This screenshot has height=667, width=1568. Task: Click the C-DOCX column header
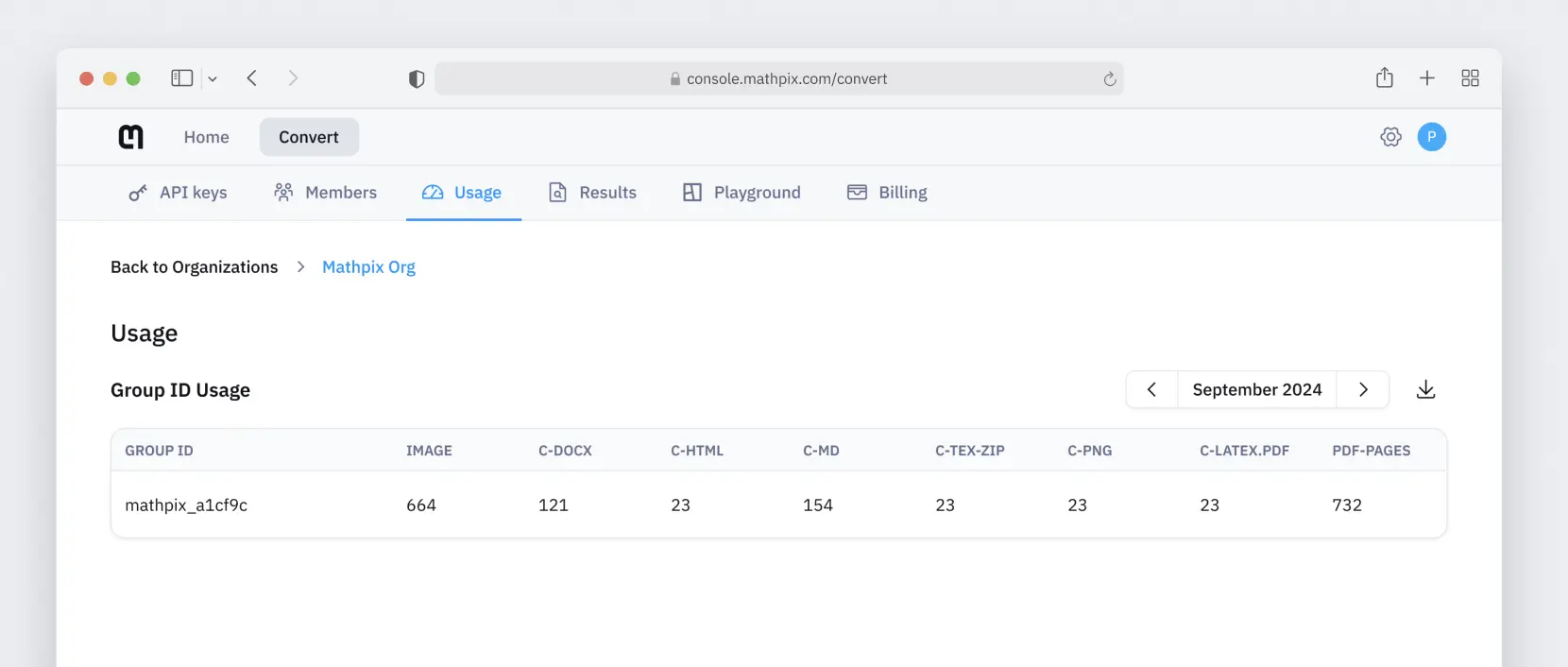click(565, 451)
